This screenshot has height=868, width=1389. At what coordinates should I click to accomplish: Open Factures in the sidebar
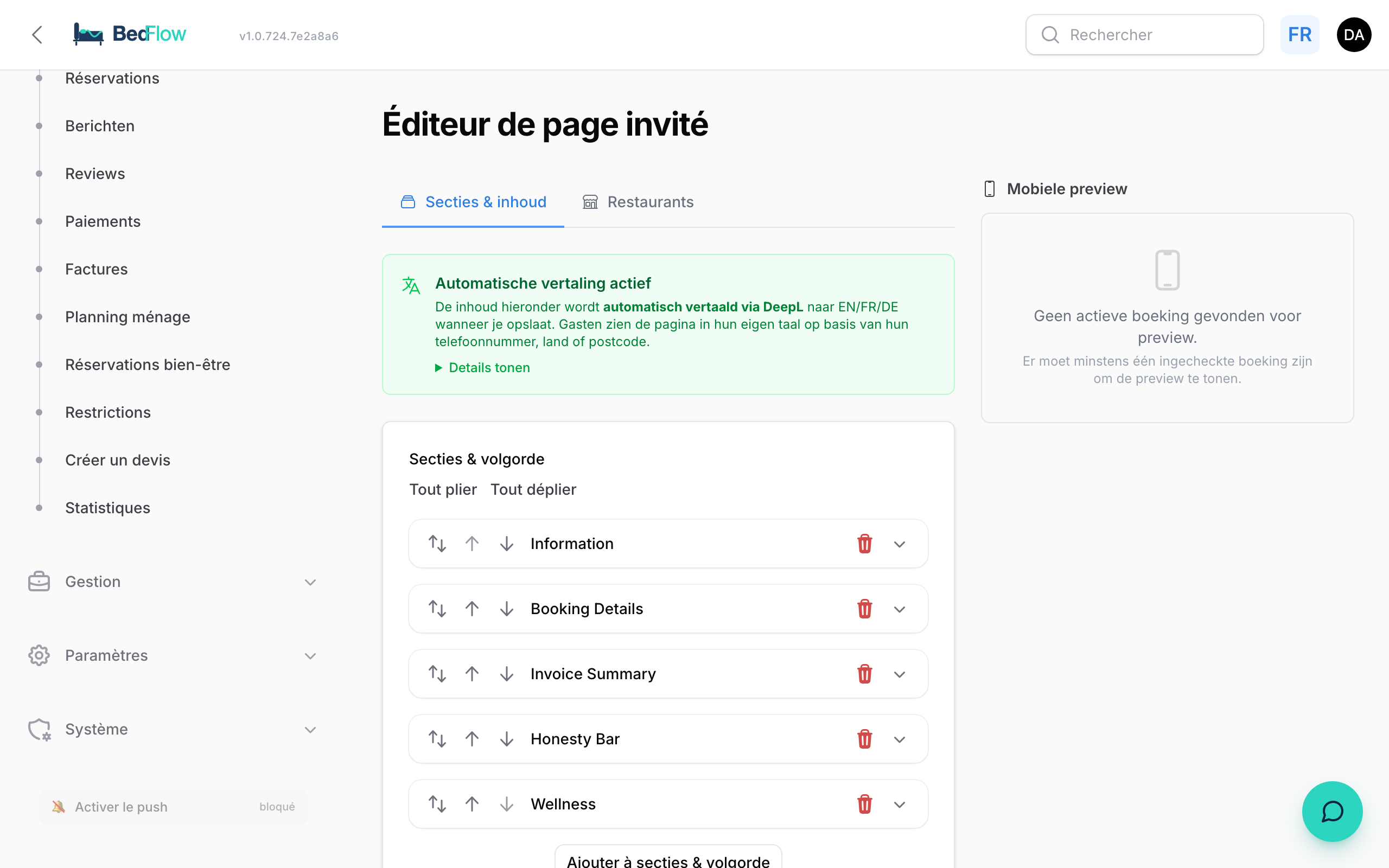click(x=97, y=269)
